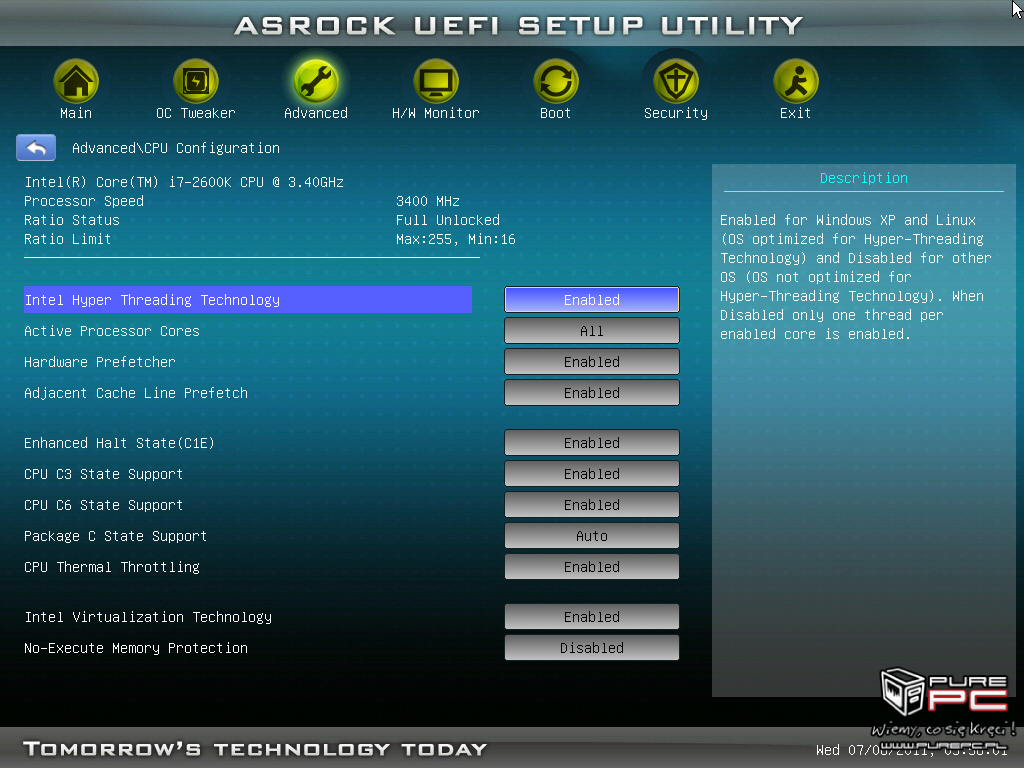The image size is (1024, 768).
Task: Click the Advanced\CPU Configuration breadcrumb text
Action: [x=176, y=148]
